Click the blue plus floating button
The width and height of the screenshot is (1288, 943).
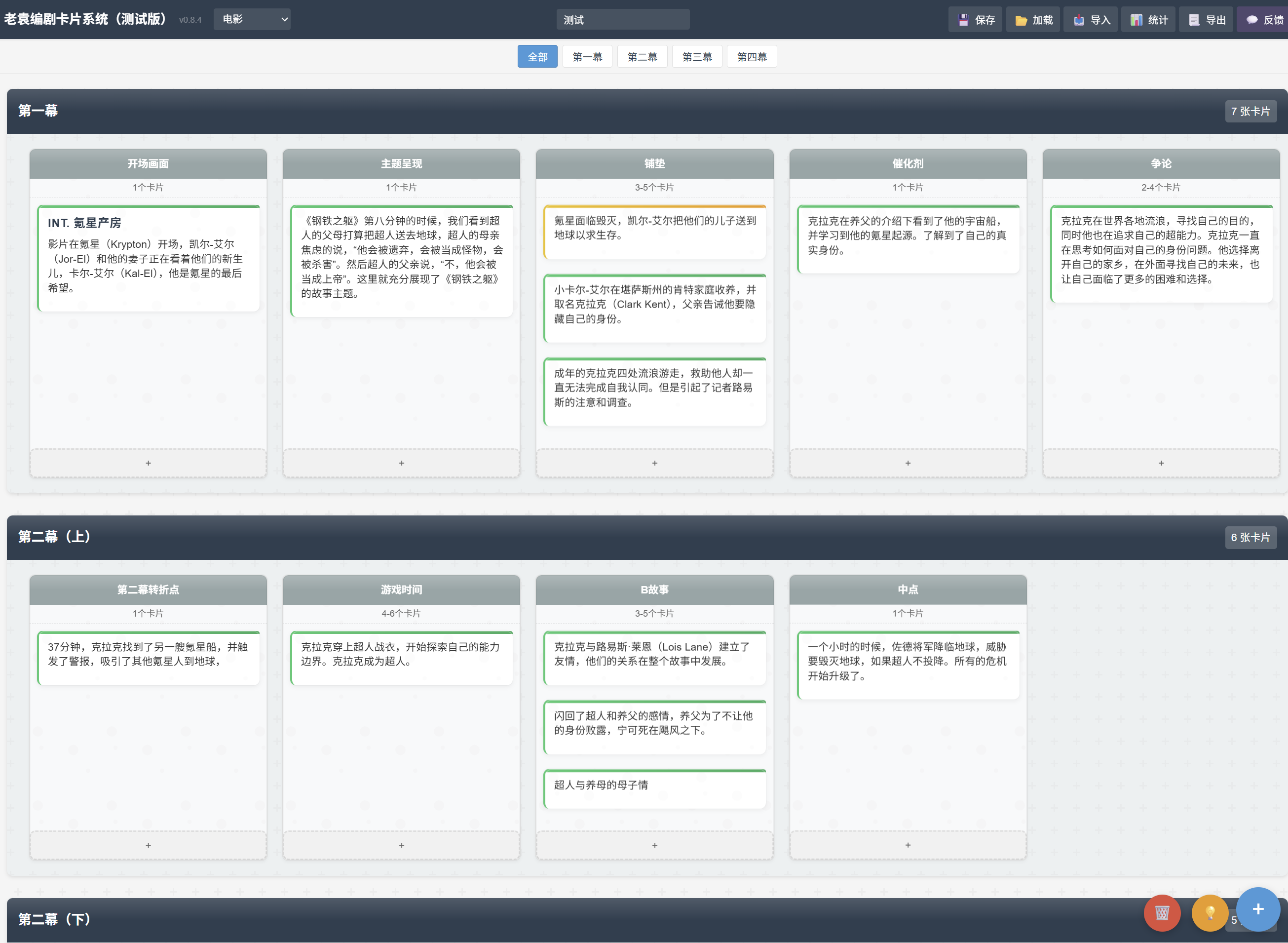click(1258, 909)
